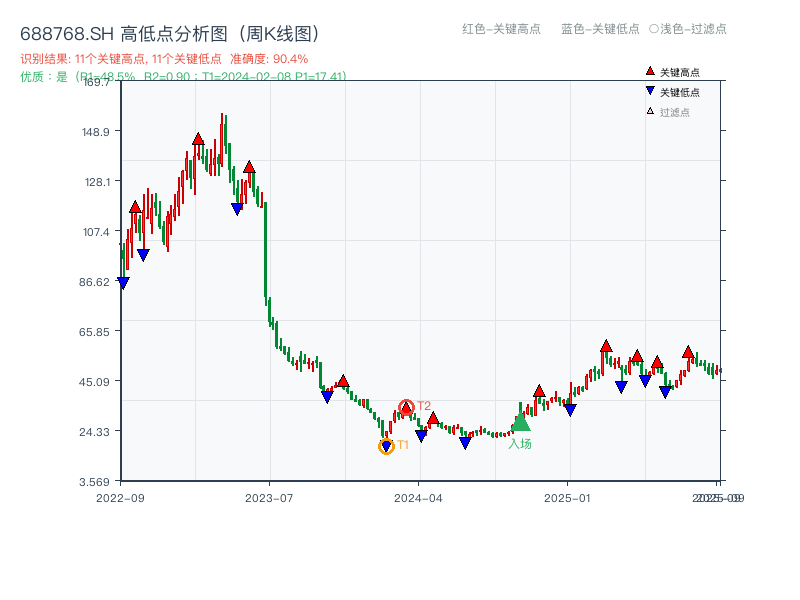Select the blue key low marker at 86.62 level

pos(123,283)
